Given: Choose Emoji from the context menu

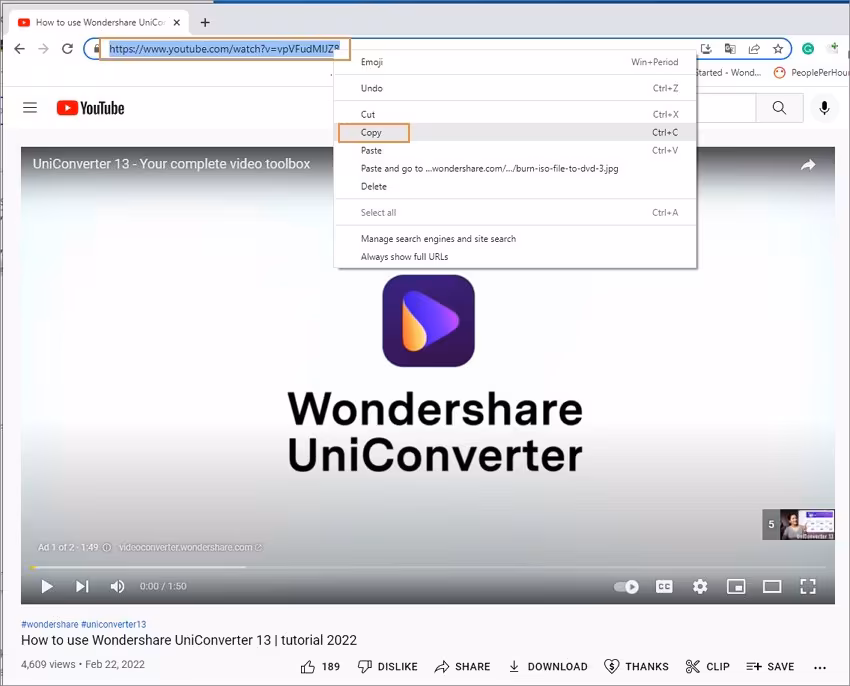Looking at the screenshot, I should tap(515, 62).
